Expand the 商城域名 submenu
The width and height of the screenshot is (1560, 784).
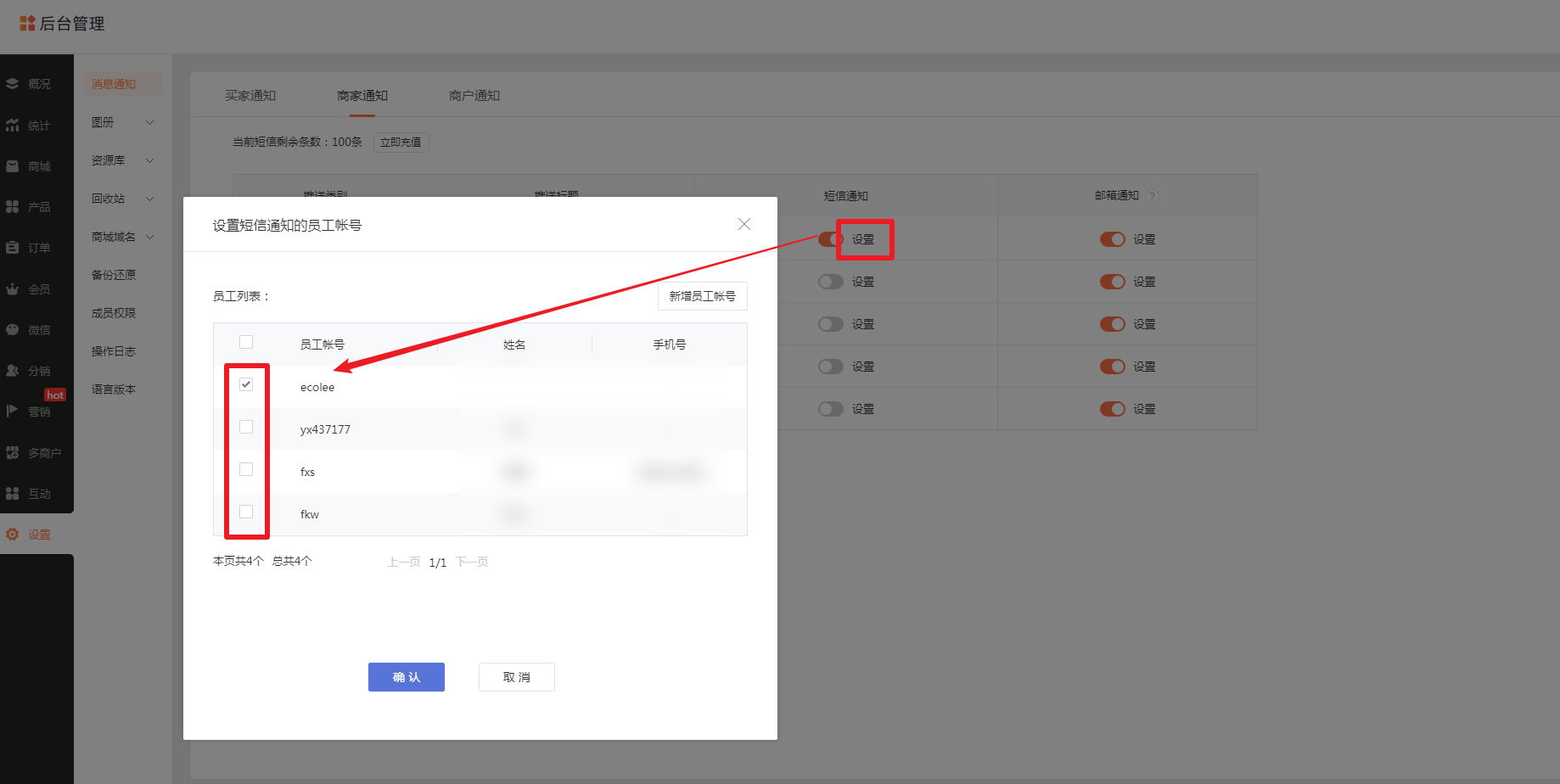pyautogui.click(x=150, y=237)
